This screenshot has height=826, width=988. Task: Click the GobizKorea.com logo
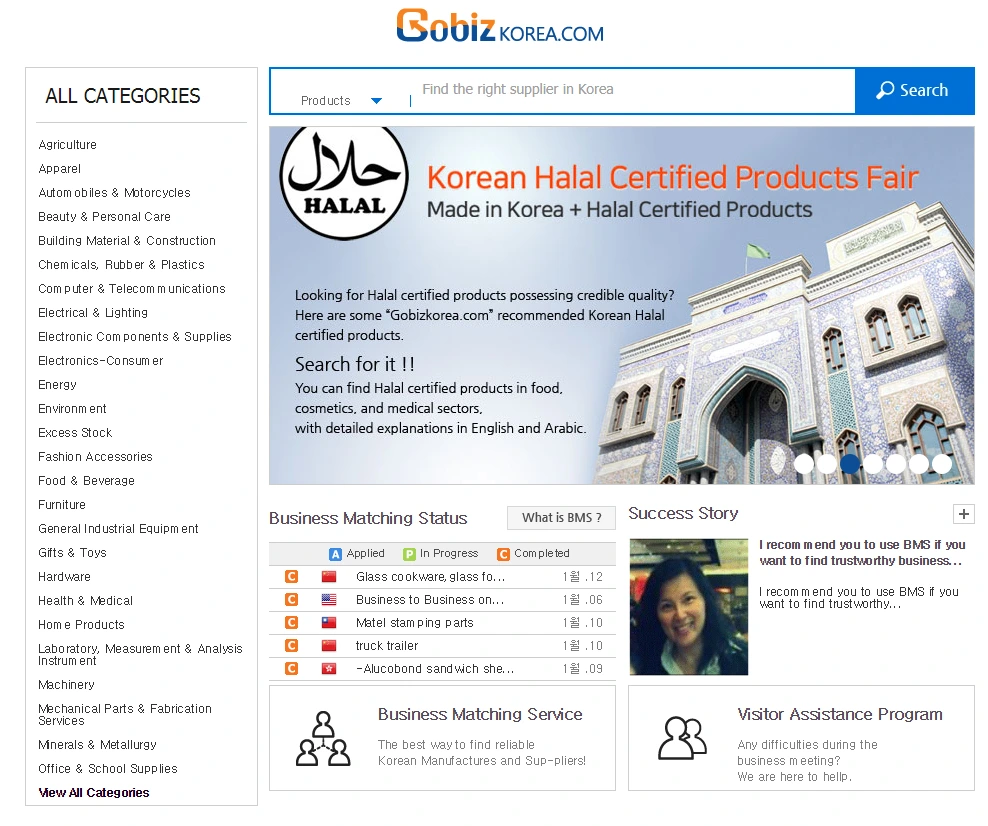[x=500, y=26]
